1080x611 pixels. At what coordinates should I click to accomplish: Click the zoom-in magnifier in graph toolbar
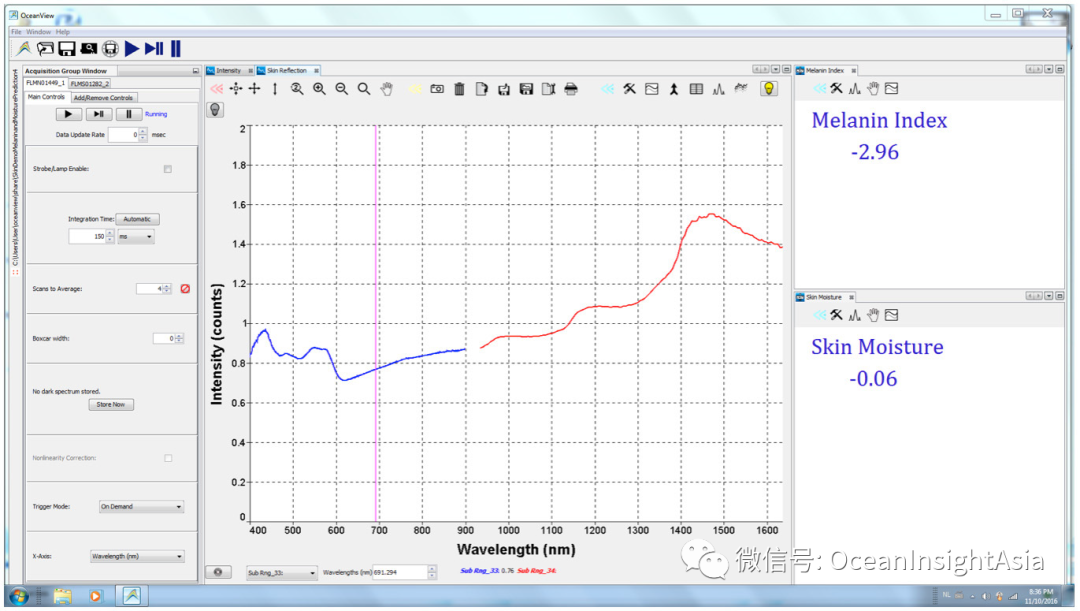tap(319, 89)
